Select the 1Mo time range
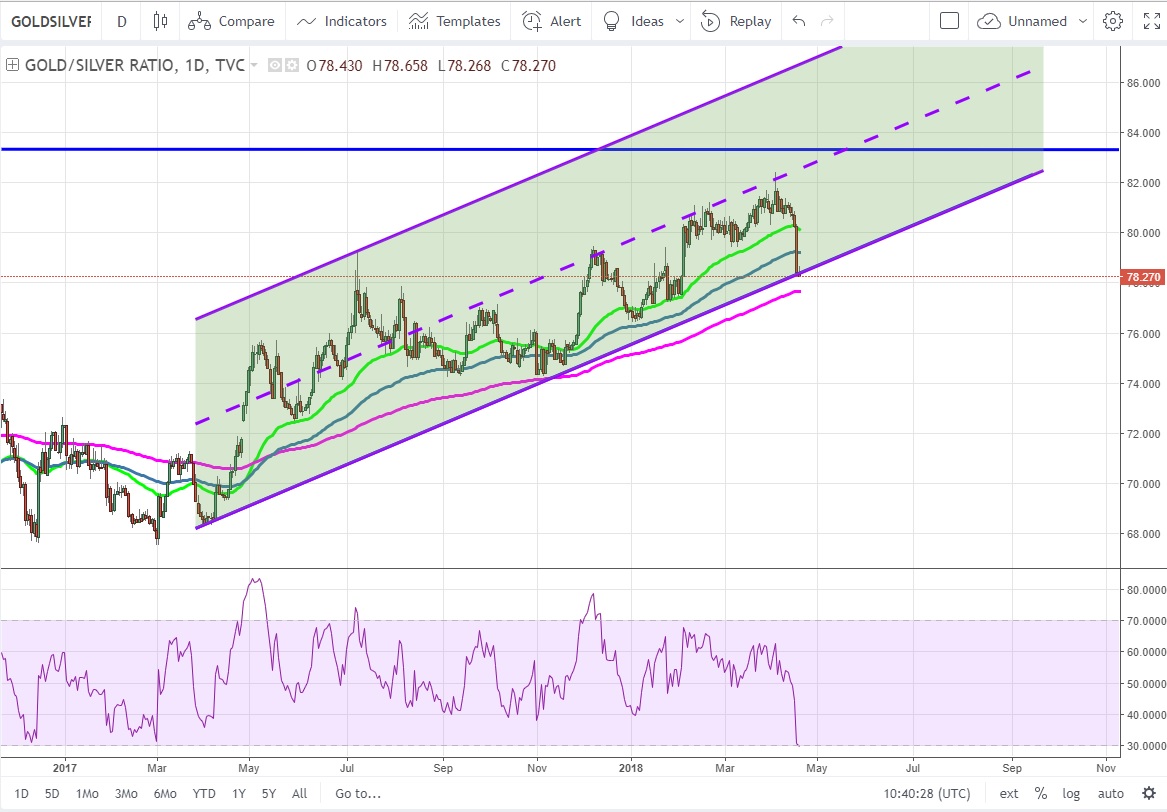This screenshot has width=1167, height=812. pyautogui.click(x=87, y=793)
